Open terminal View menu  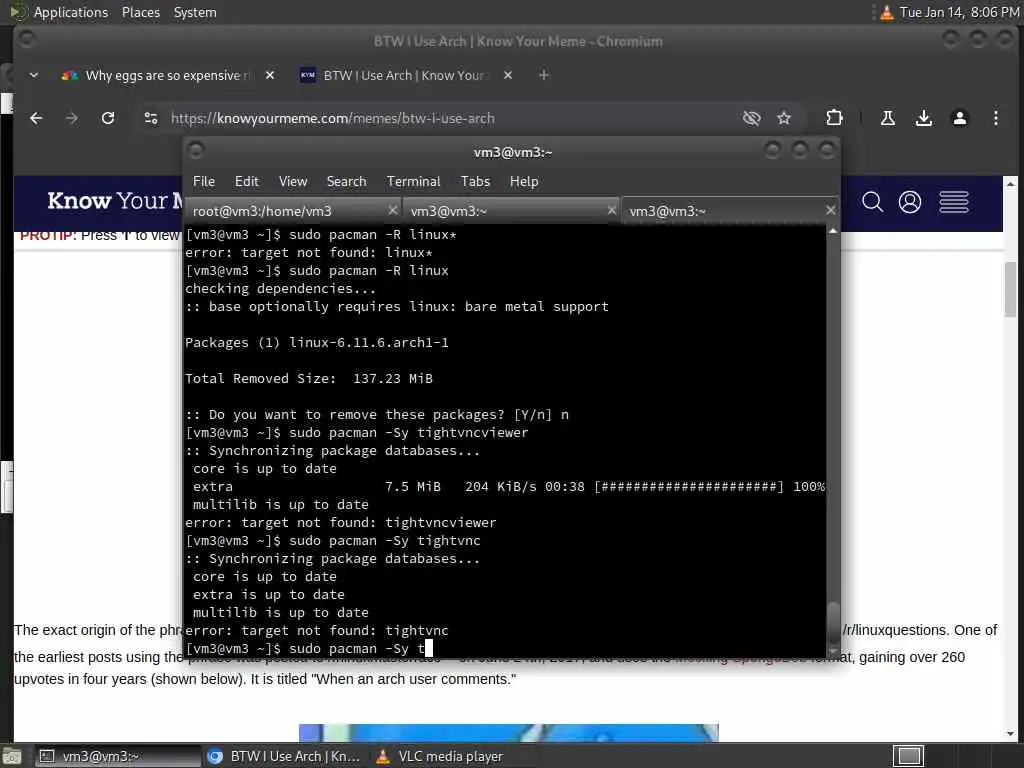tap(293, 182)
